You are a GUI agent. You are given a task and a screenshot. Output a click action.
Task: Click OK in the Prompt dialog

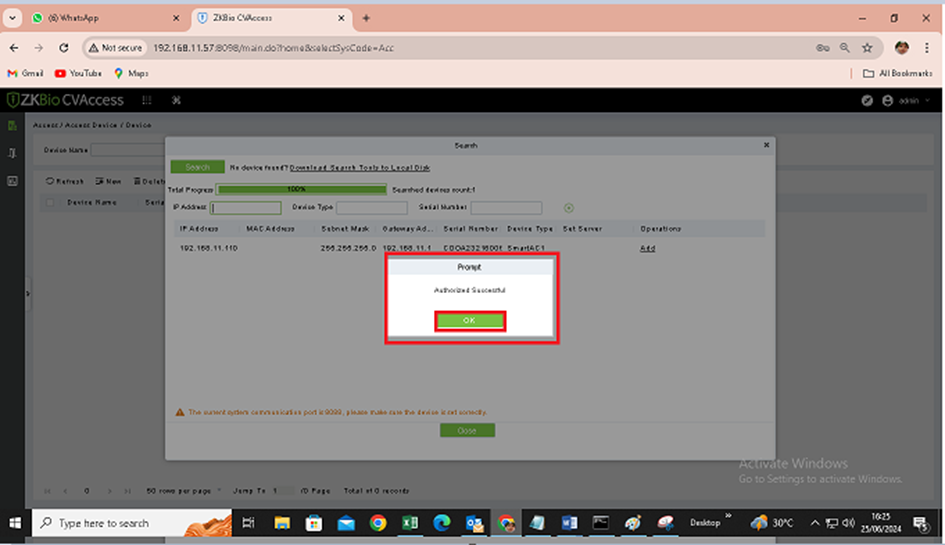tap(469, 320)
